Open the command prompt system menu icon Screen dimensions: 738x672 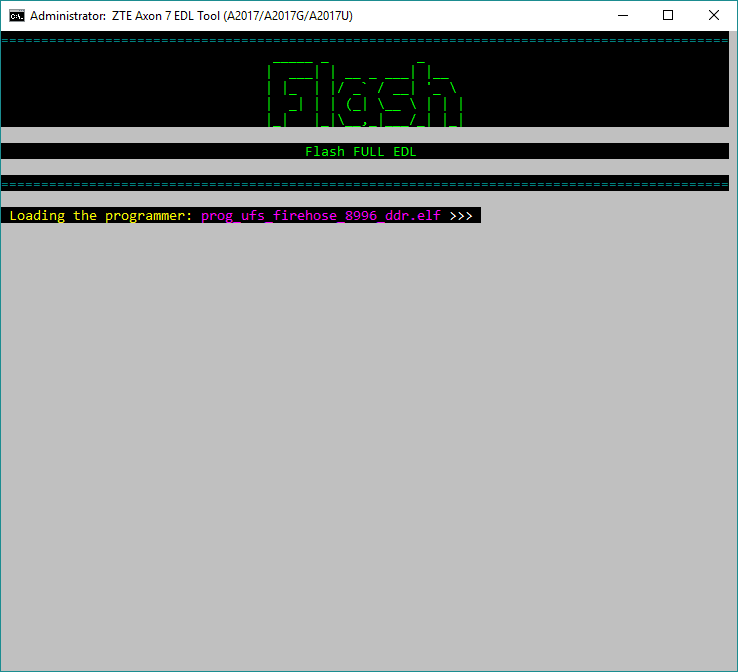tap(16, 16)
